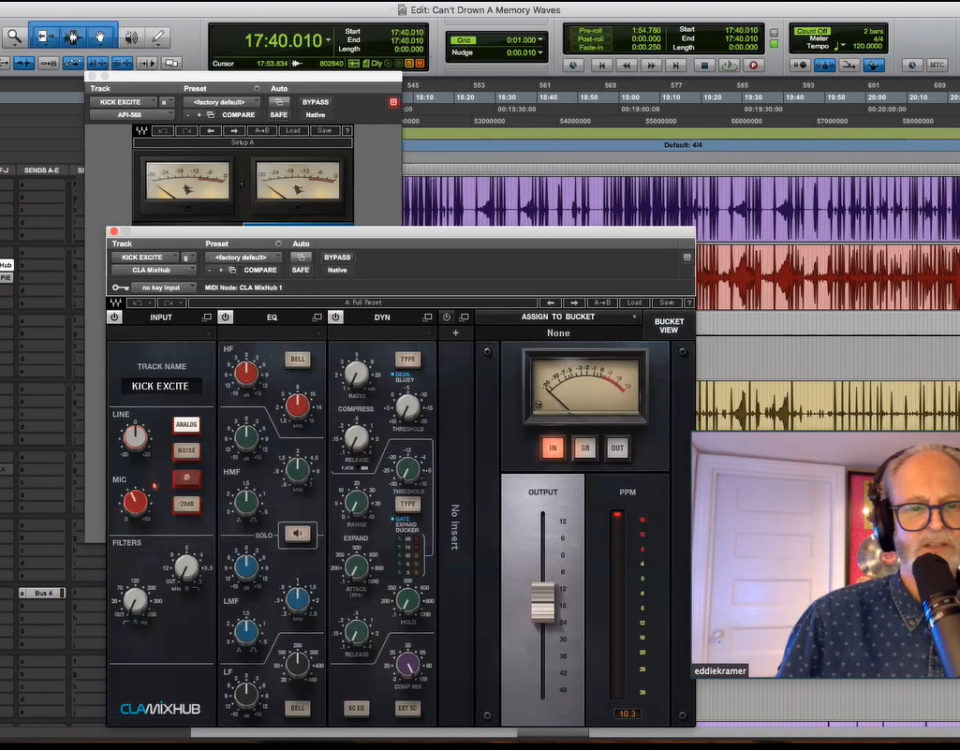Go to end transport button
The image size is (960, 750).
click(x=676, y=65)
